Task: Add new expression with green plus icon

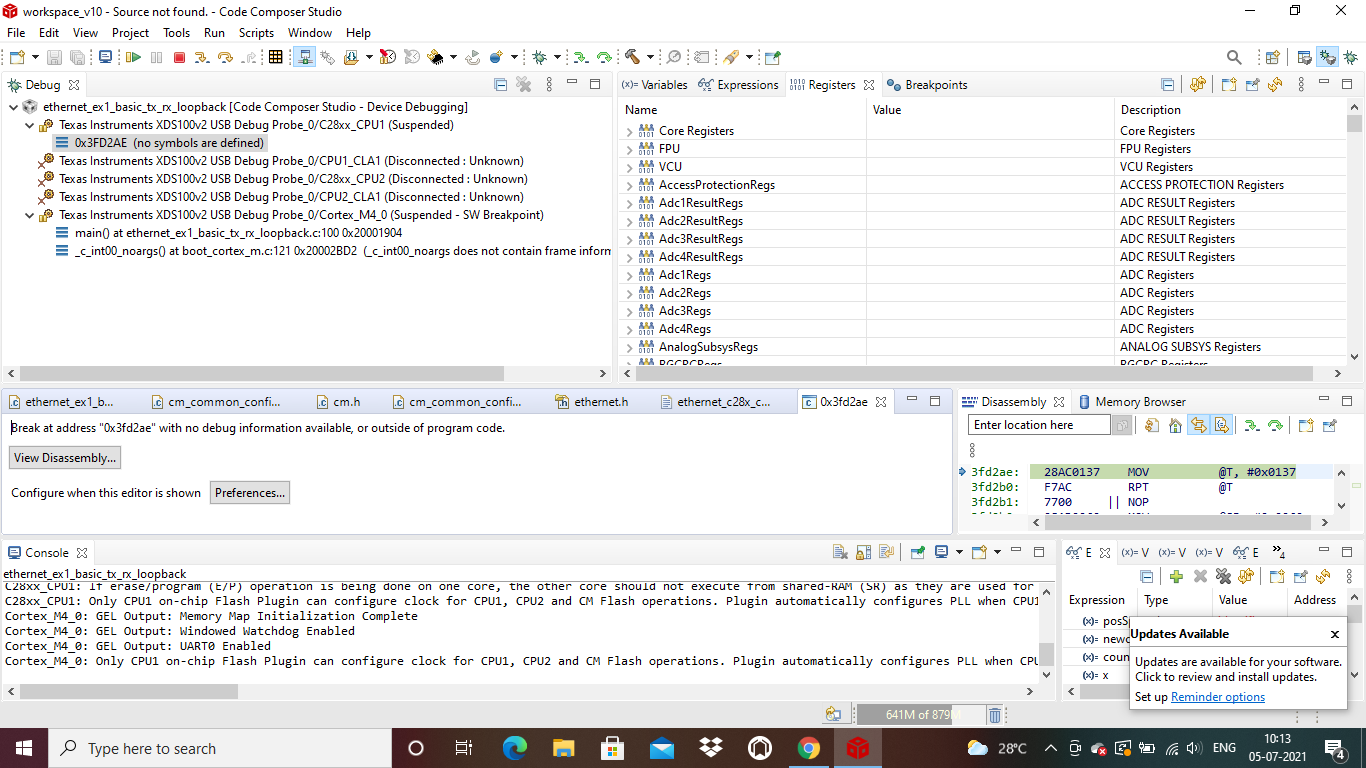Action: pos(1176,577)
